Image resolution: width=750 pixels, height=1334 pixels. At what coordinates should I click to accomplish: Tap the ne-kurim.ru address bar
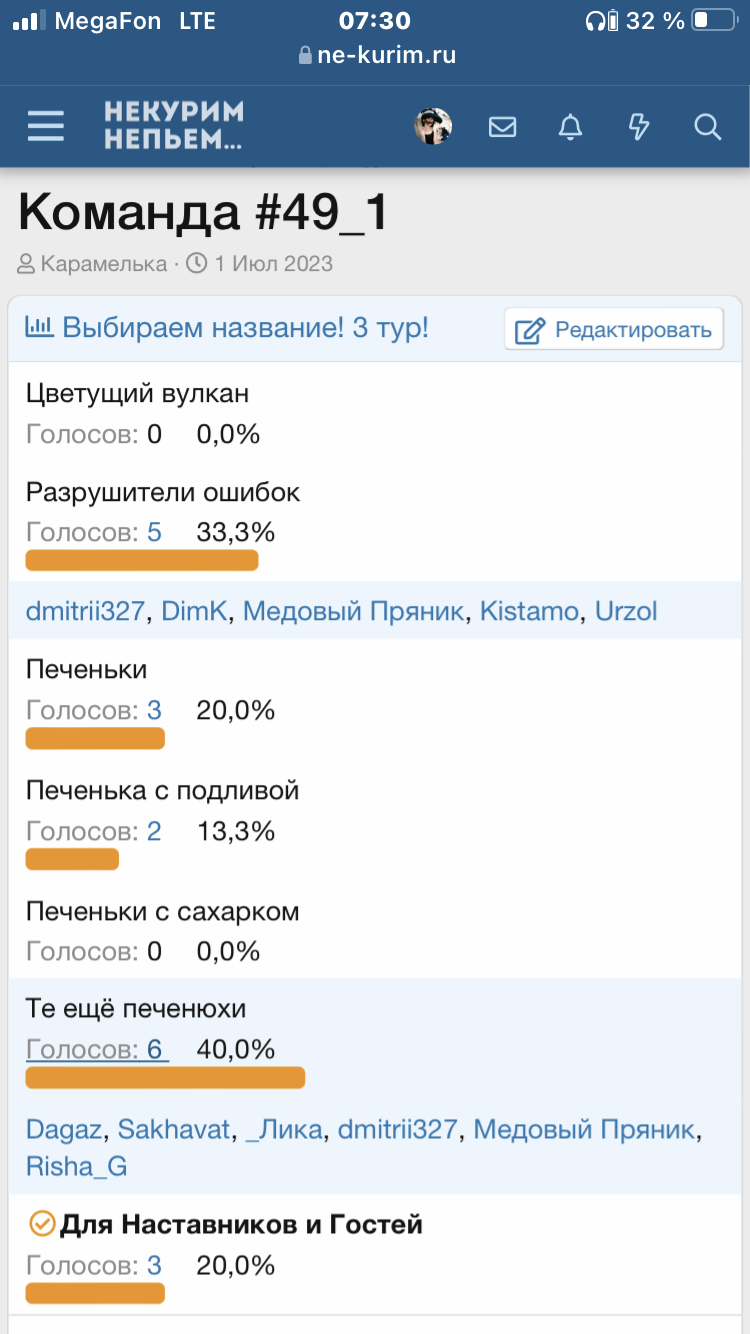376,55
